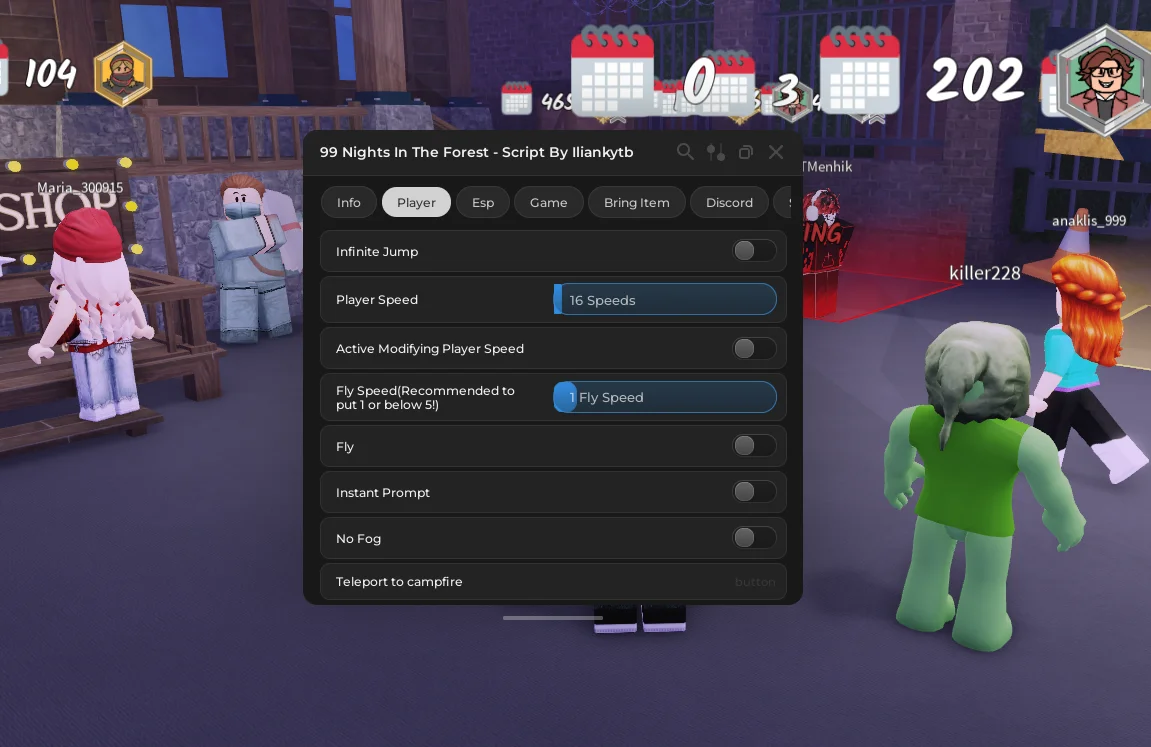Click the search magnifier icon in script window

685,152
